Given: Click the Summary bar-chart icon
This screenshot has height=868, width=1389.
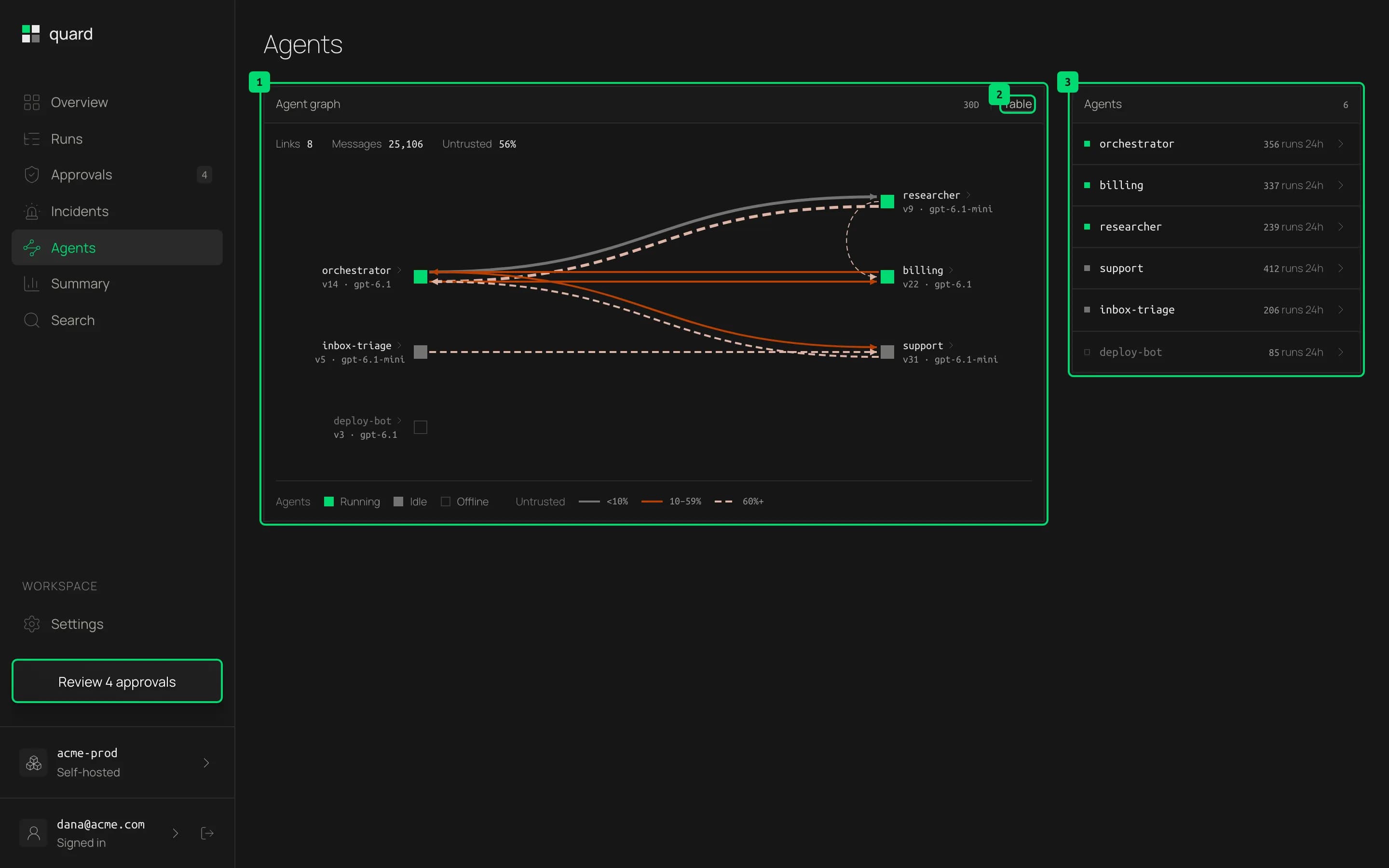Looking at the screenshot, I should click(31, 284).
